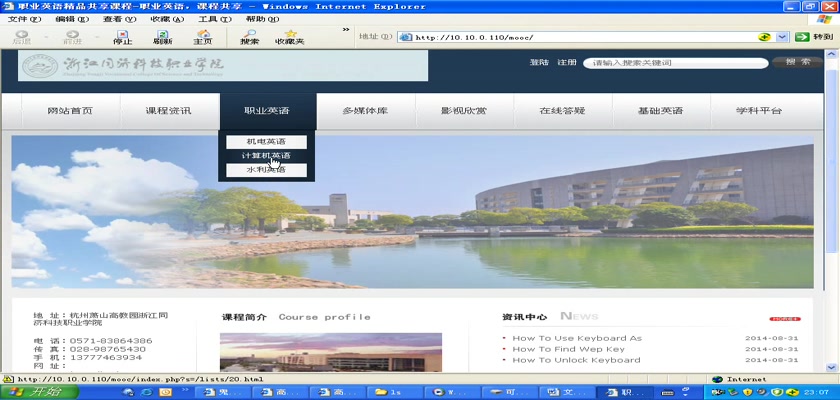Click the site 搜索 search button
The width and height of the screenshot is (840, 400).
tap(798, 62)
